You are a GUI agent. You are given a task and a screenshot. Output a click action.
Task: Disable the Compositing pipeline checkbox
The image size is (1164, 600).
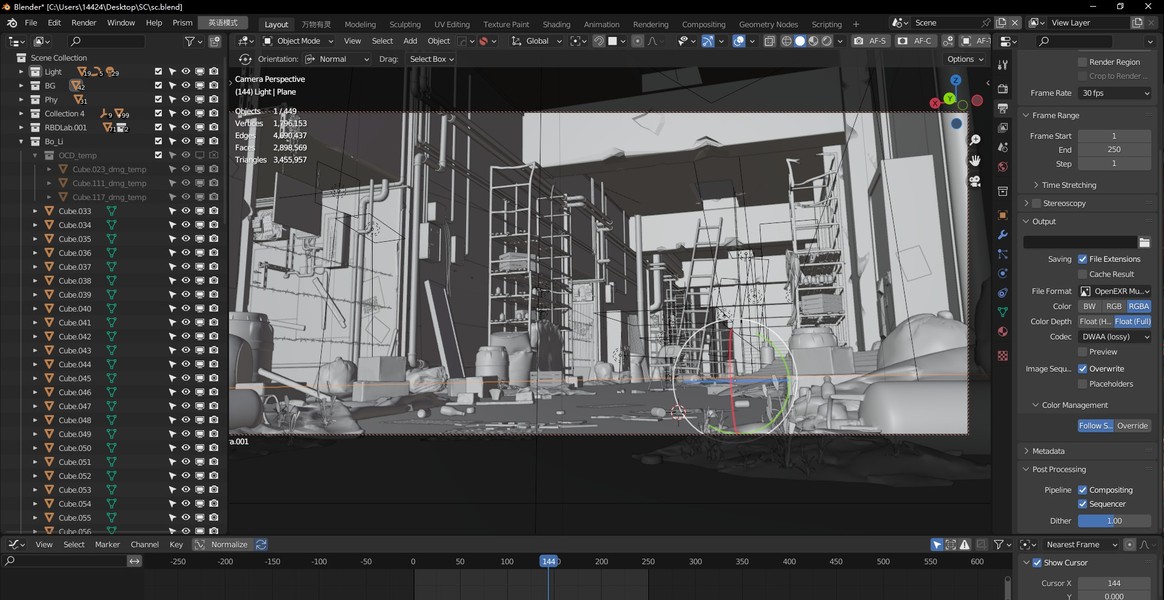pos(1082,490)
